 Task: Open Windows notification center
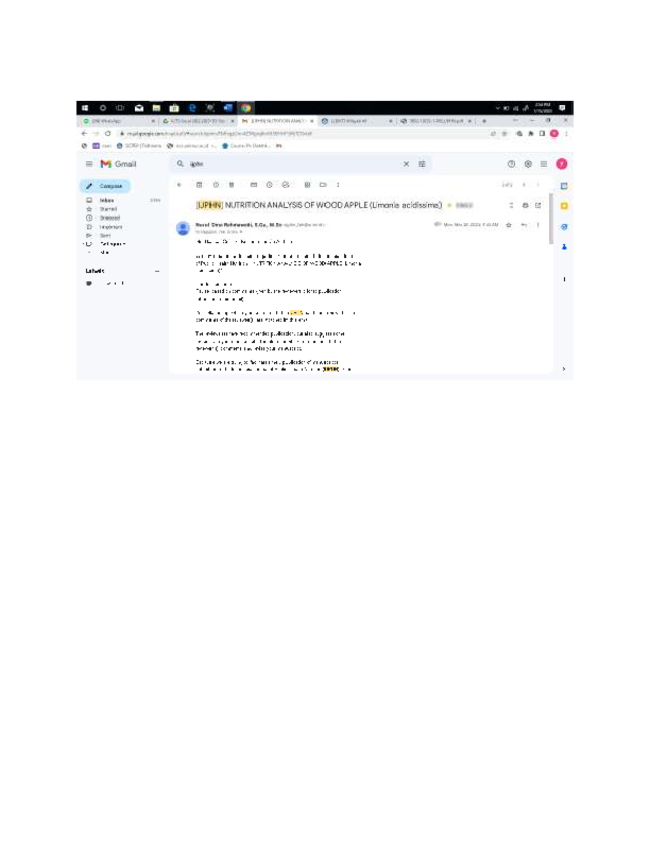[562, 108]
